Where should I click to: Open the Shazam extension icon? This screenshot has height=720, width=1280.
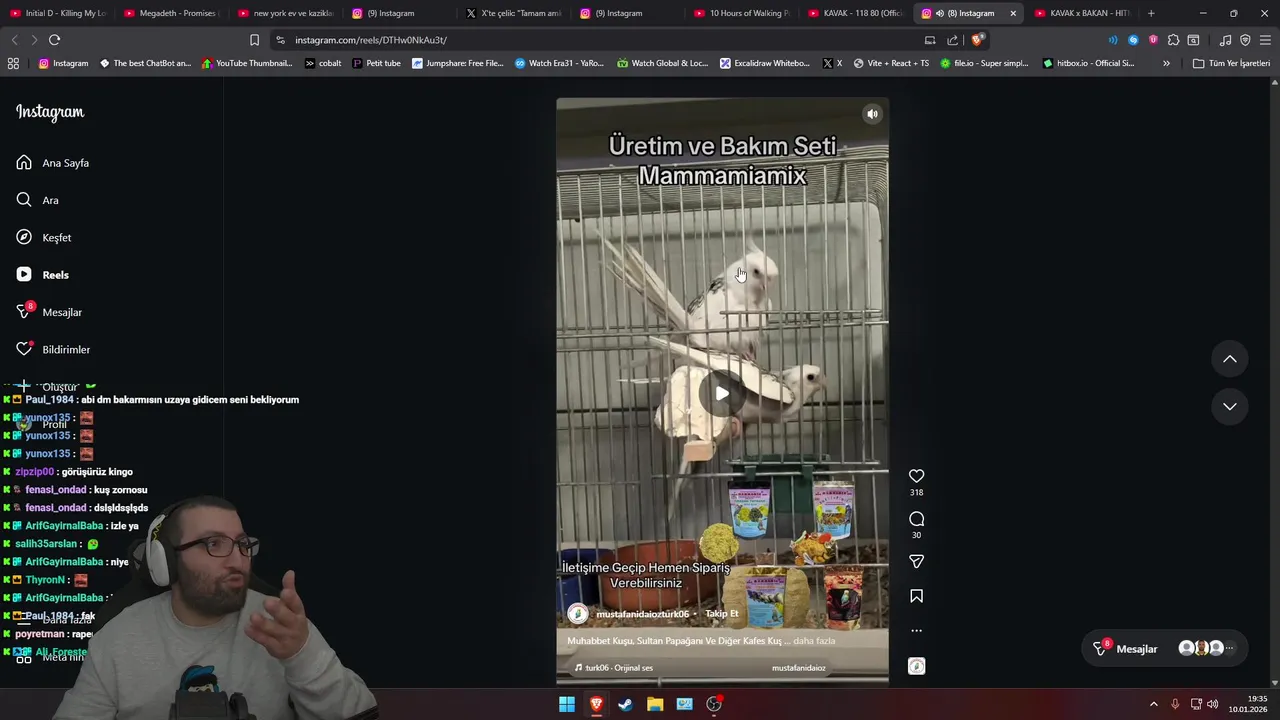(1133, 40)
